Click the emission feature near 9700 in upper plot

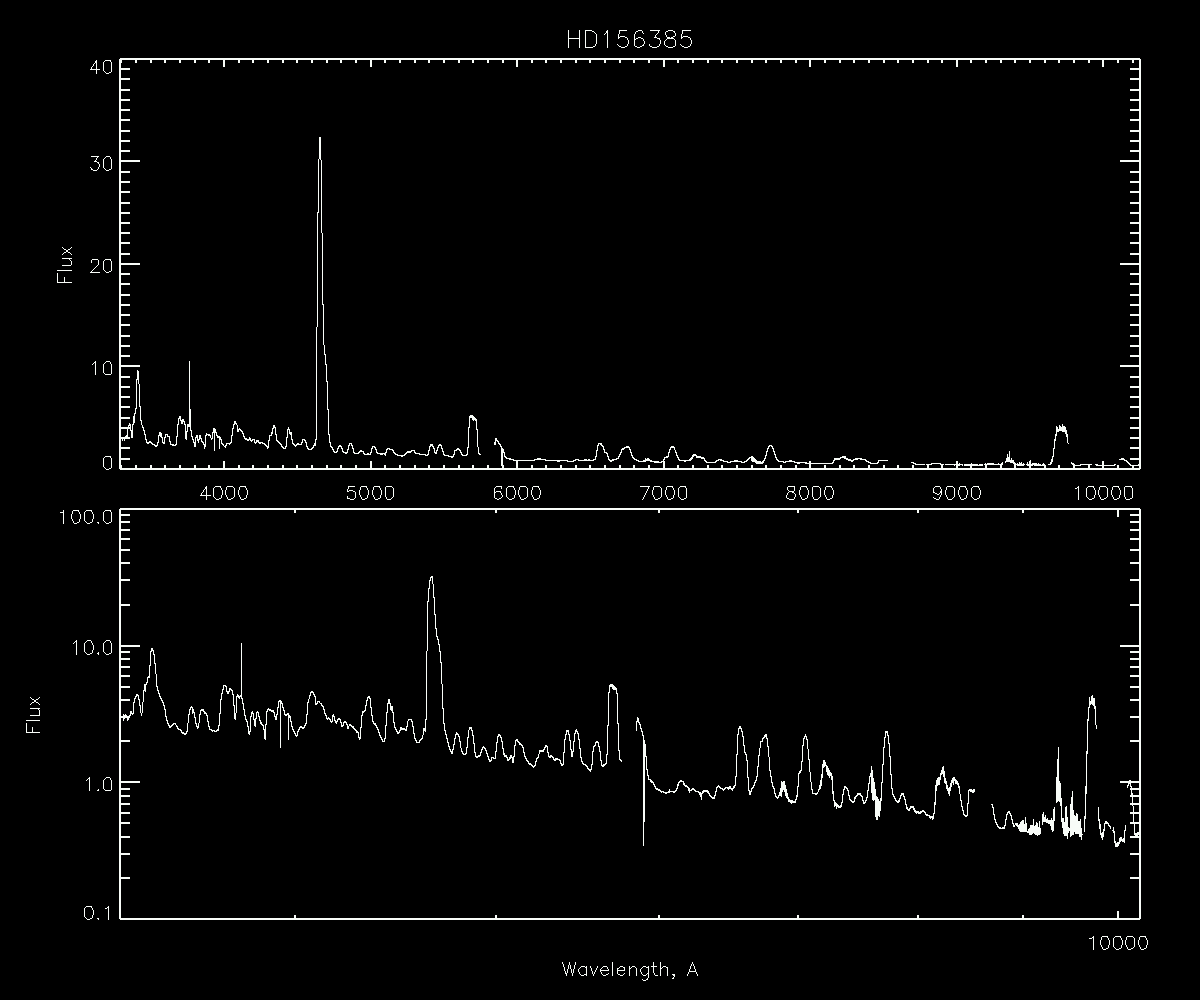[1061, 445]
